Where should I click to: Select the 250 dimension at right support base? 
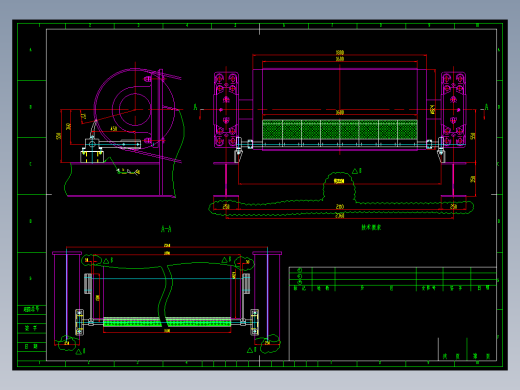click(453, 207)
